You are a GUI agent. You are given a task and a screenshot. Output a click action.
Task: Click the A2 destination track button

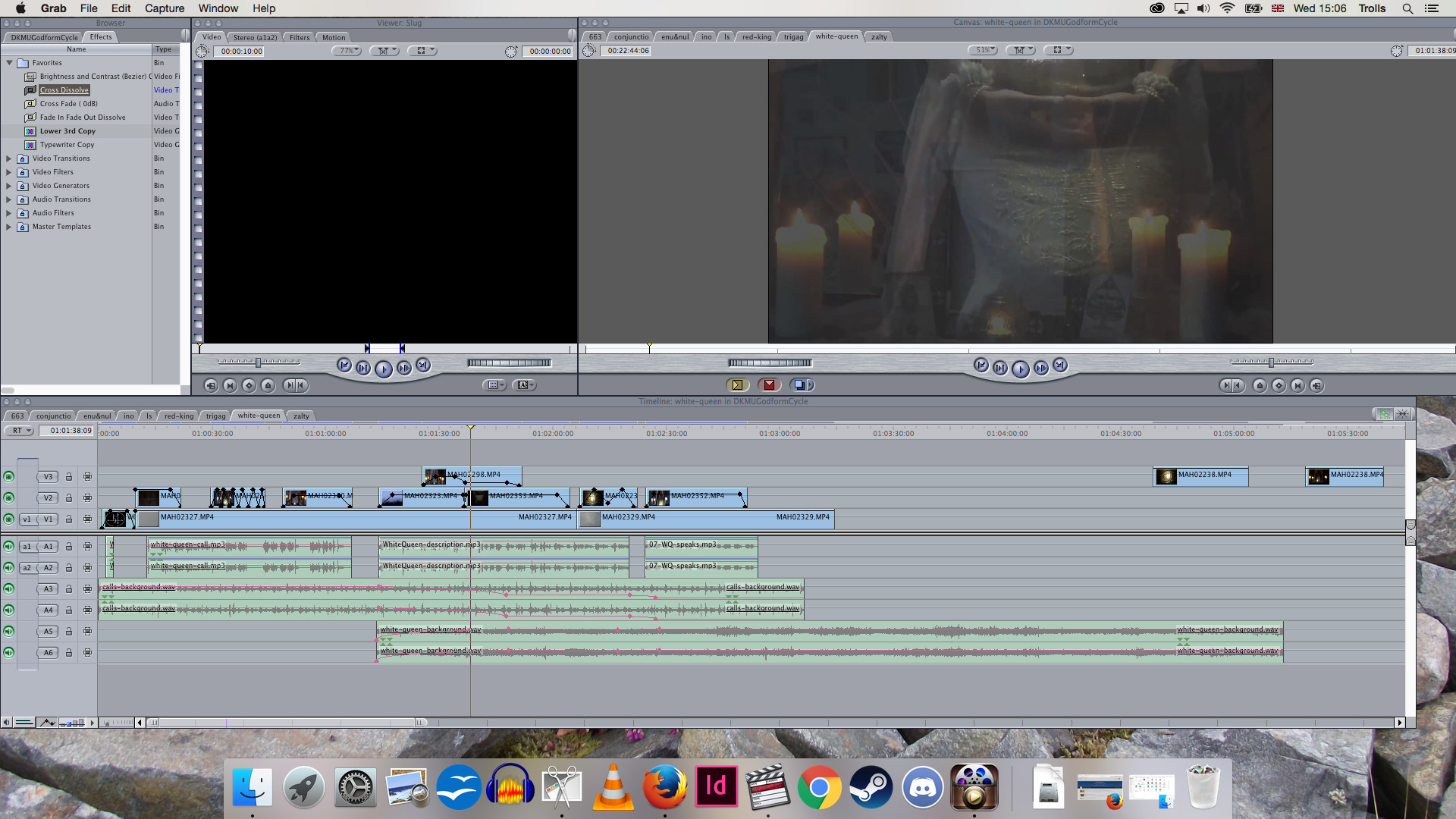pyautogui.click(x=49, y=568)
